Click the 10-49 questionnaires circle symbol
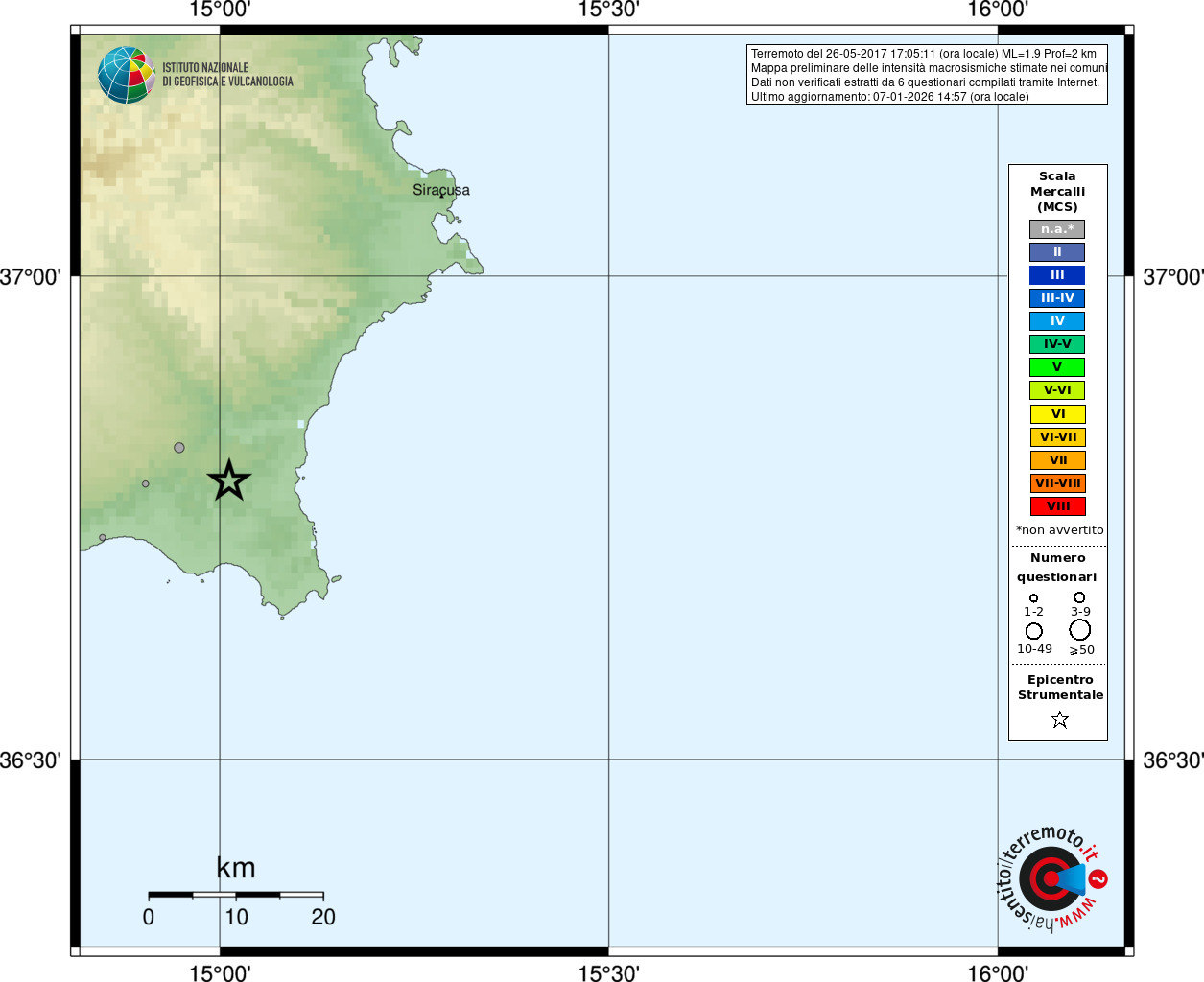1204x982 pixels. click(1034, 631)
